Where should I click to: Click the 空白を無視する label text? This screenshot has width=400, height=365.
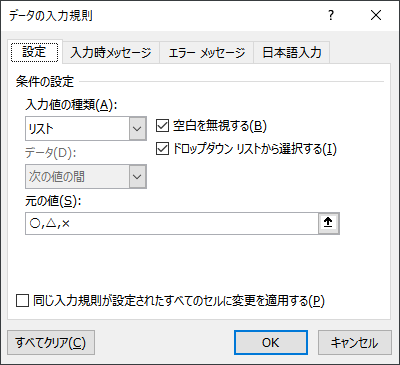(x=220, y=126)
